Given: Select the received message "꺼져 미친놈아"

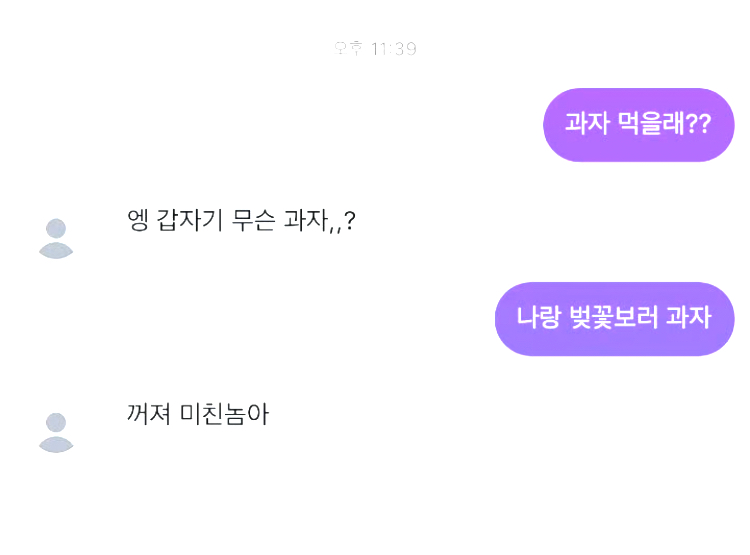Looking at the screenshot, I should 198,414.
